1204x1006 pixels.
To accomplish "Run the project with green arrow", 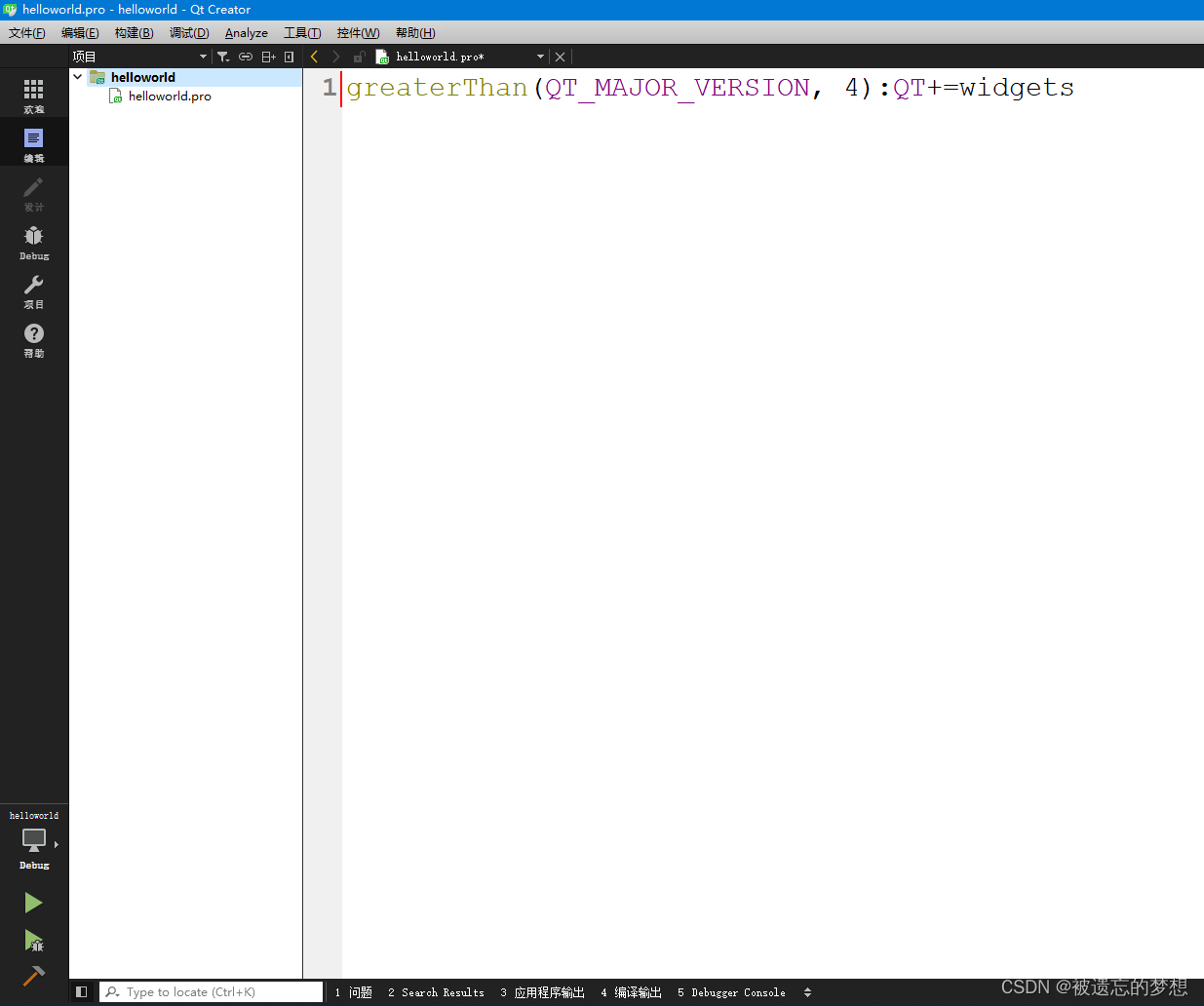I will [33, 903].
